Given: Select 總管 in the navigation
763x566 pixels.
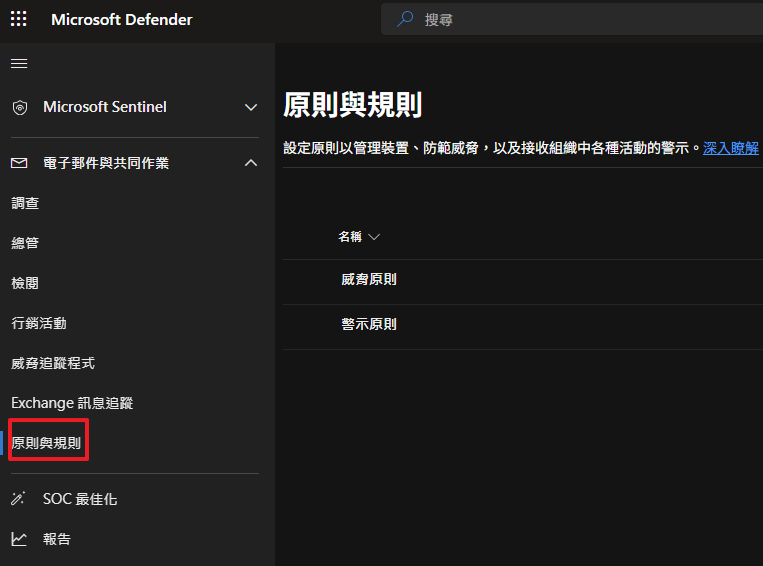Looking at the screenshot, I should (25, 243).
